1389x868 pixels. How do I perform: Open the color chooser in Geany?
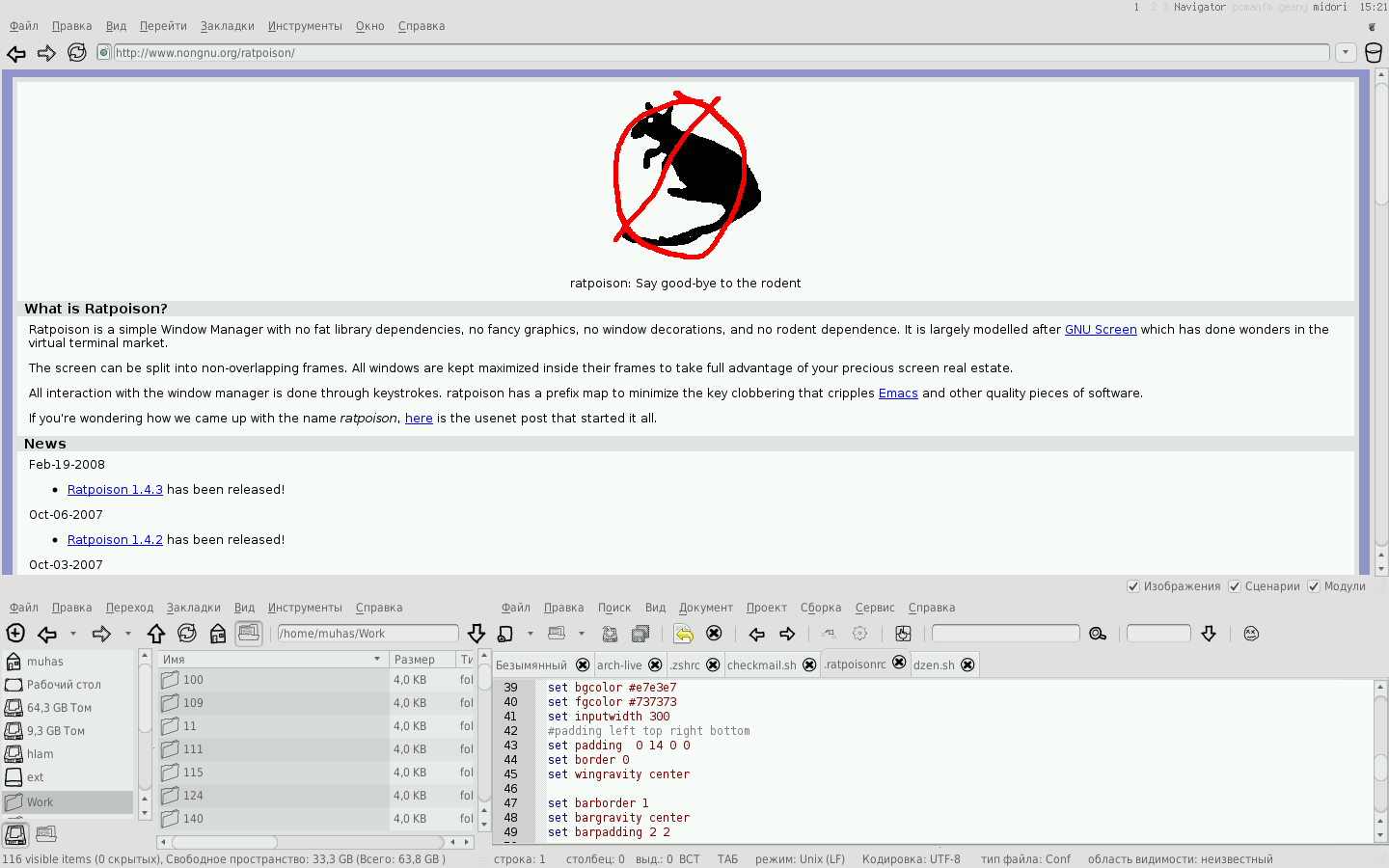pos(903,634)
